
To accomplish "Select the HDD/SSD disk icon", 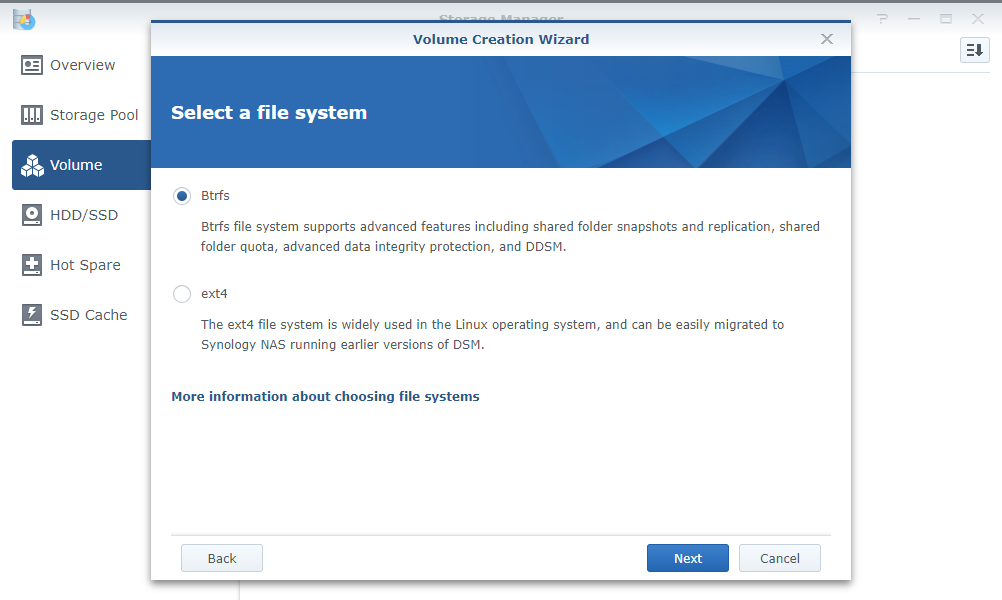I will [x=32, y=215].
